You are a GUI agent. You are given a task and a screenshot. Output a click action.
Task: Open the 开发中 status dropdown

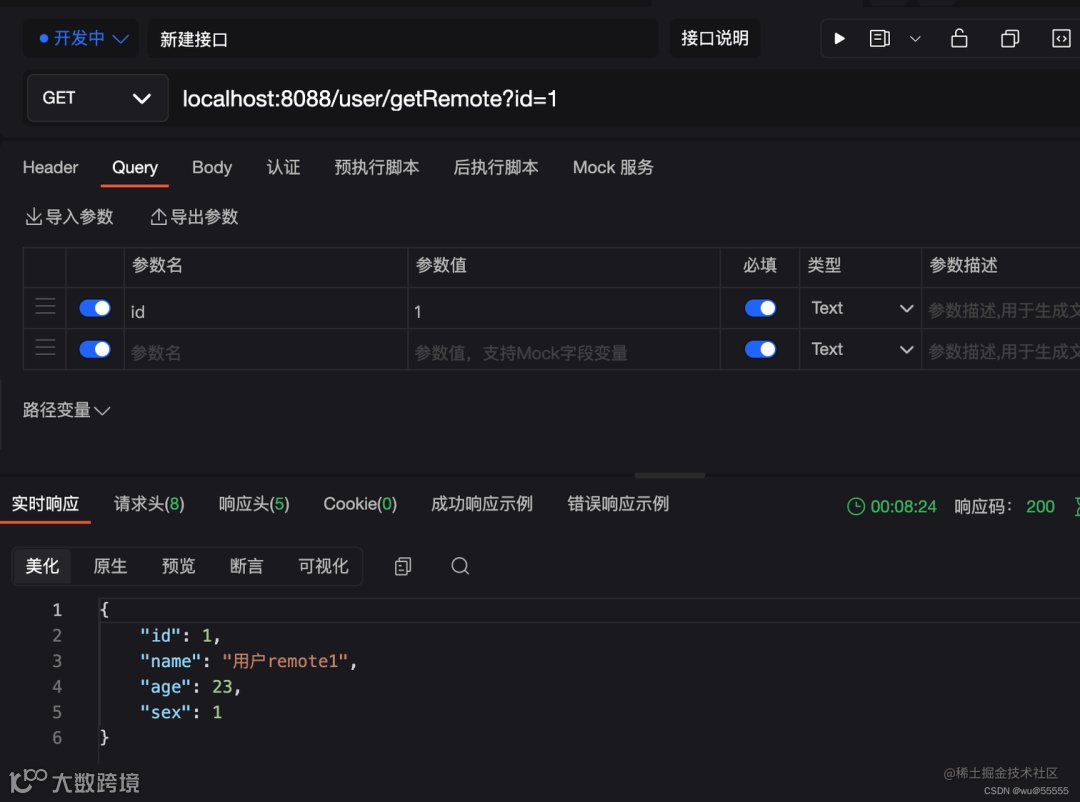click(83, 39)
